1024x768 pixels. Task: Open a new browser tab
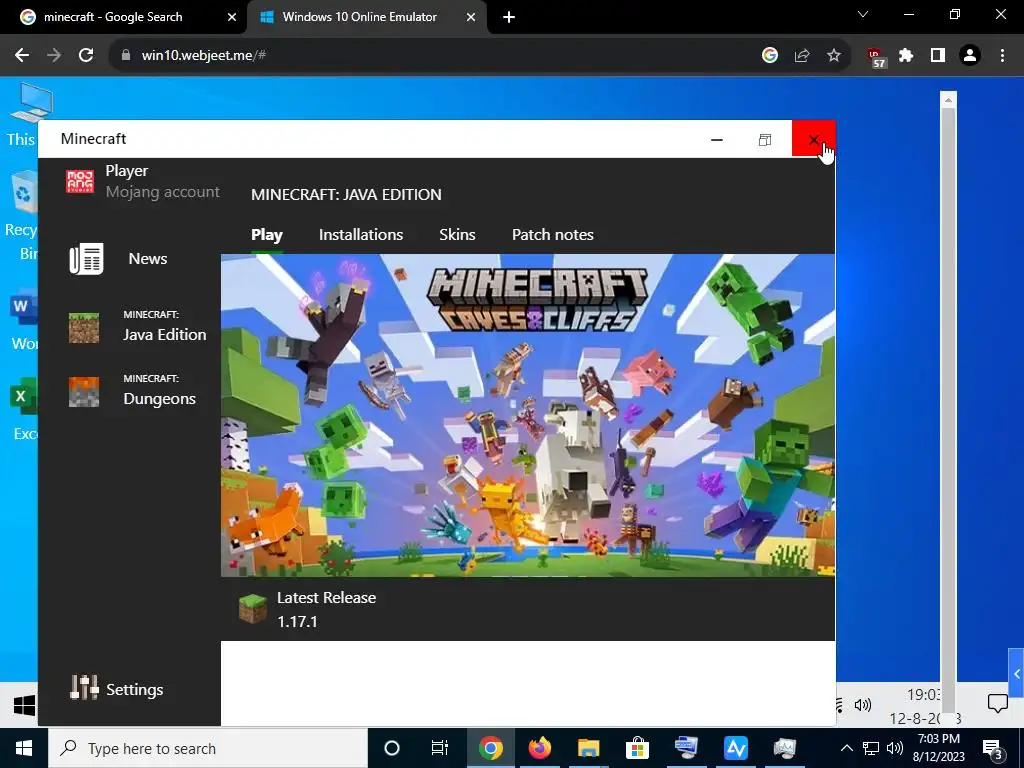(509, 18)
